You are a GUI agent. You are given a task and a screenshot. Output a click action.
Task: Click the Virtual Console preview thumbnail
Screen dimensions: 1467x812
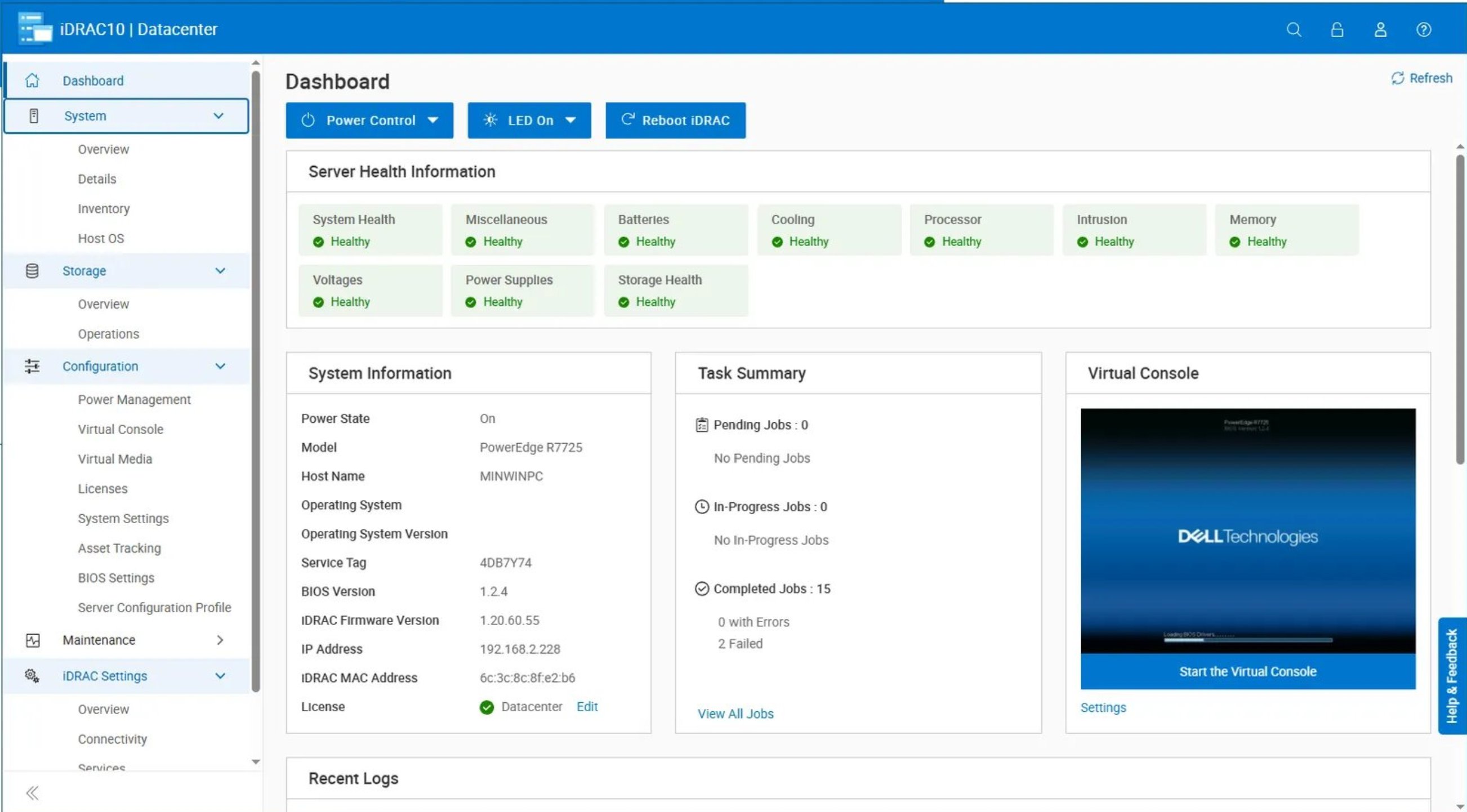pos(1247,530)
